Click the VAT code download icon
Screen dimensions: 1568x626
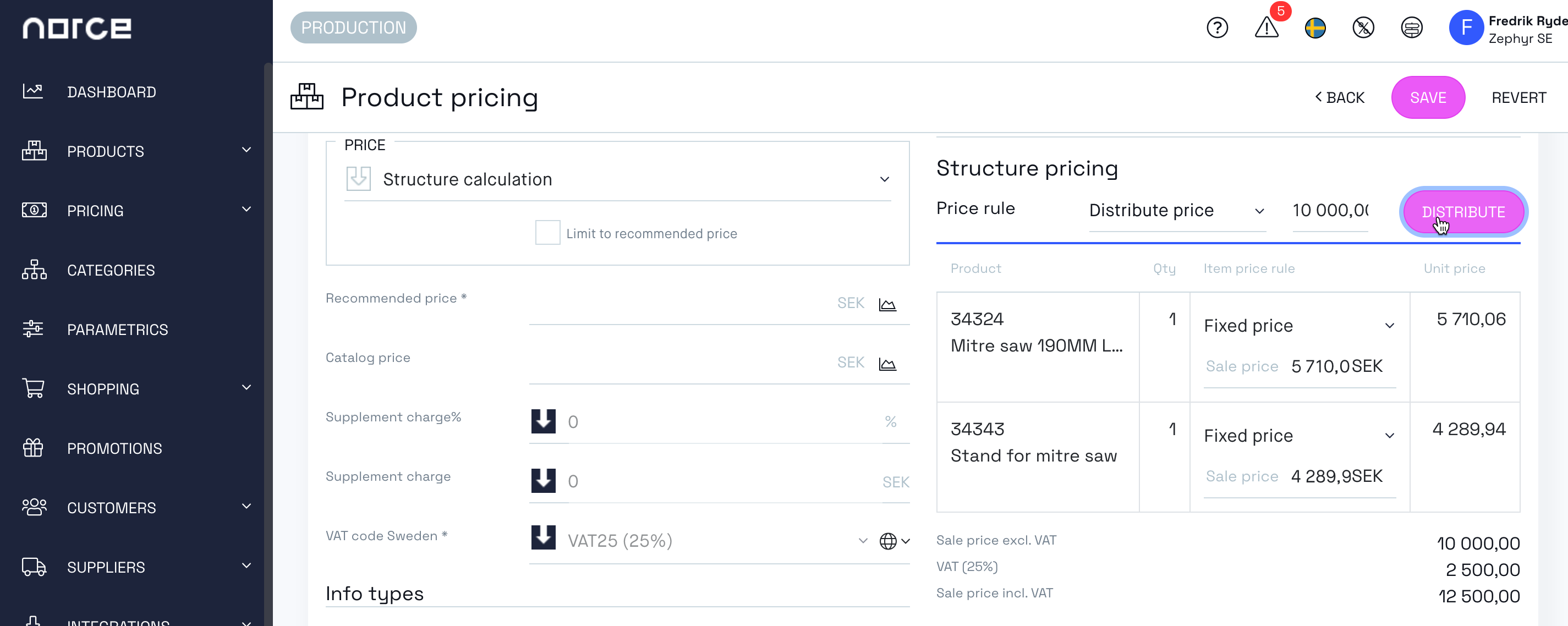[x=543, y=540]
